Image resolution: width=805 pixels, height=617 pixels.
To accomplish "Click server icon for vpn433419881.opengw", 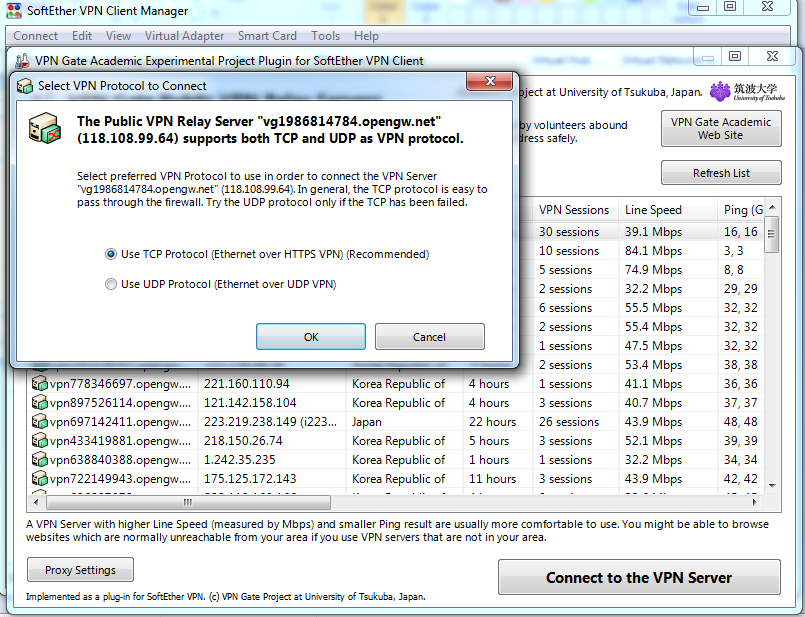I will tap(40, 440).
